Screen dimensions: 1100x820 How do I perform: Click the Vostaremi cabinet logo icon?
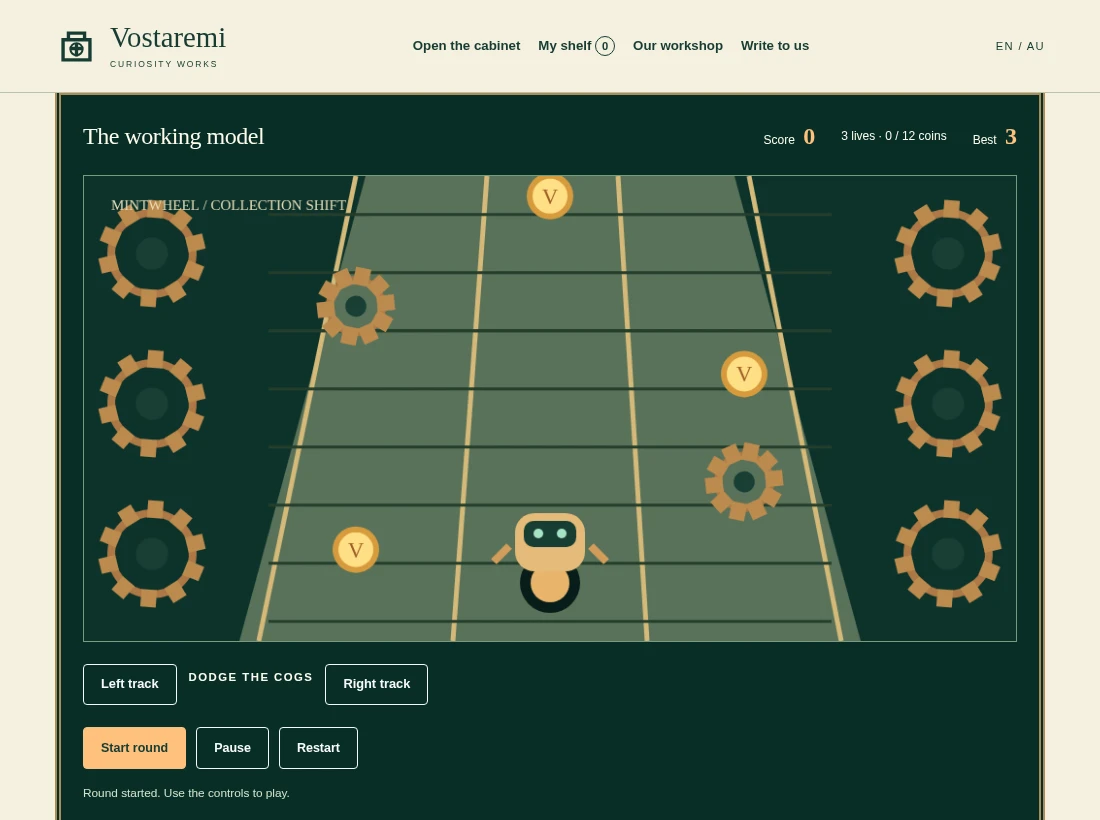tap(76, 46)
